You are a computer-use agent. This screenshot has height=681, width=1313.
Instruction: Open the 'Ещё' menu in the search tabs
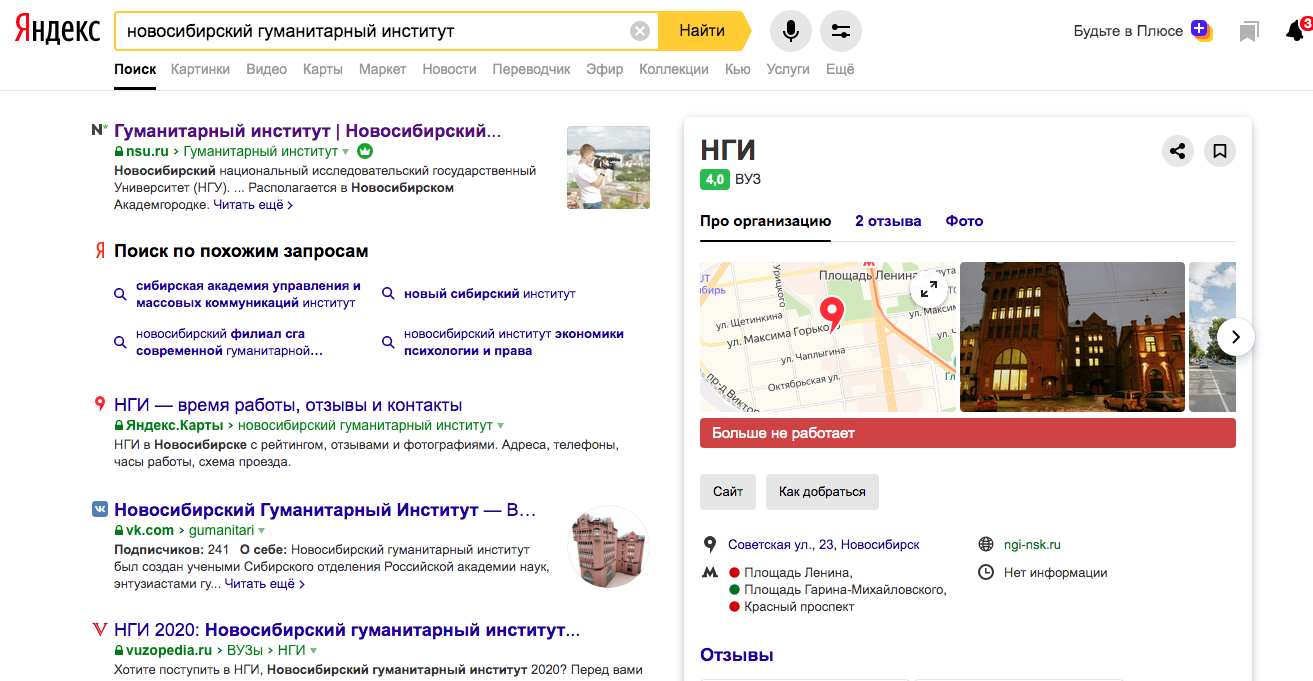pos(841,69)
